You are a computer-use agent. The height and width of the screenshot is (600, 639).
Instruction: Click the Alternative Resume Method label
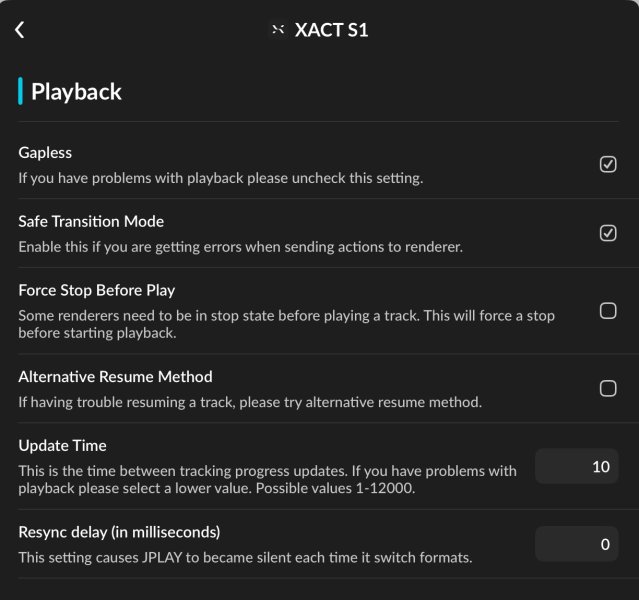pos(115,377)
